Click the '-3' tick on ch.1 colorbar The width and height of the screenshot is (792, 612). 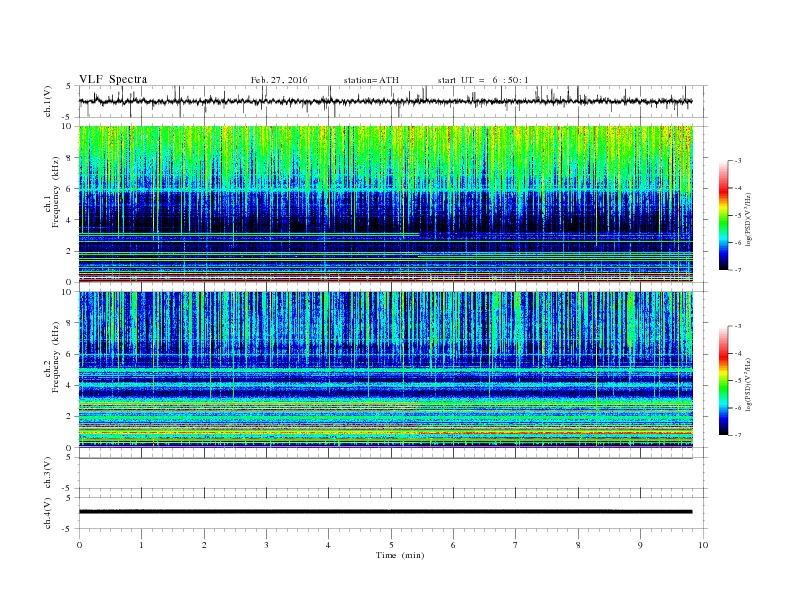tap(737, 161)
